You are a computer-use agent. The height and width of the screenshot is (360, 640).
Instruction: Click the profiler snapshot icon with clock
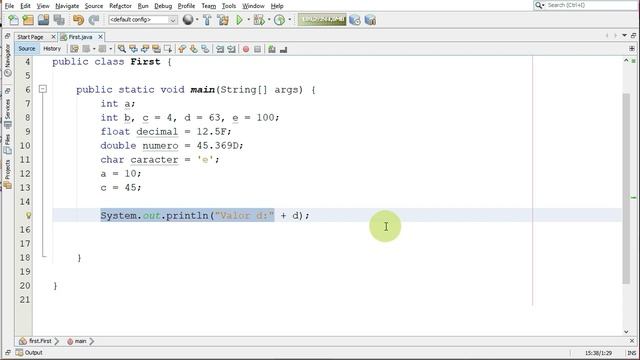pos(355,20)
